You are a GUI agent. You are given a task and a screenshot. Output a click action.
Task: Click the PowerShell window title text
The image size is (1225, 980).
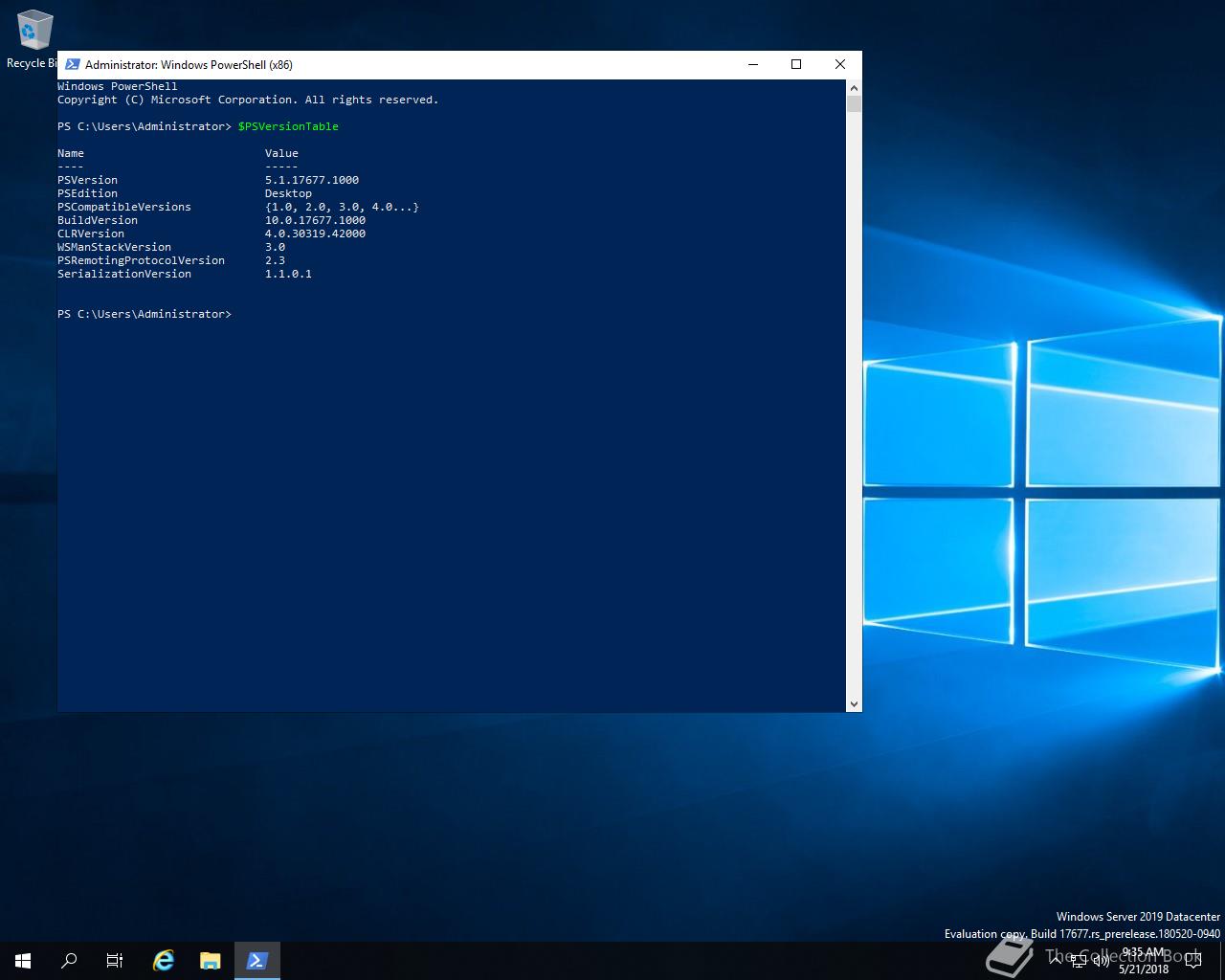point(189,65)
